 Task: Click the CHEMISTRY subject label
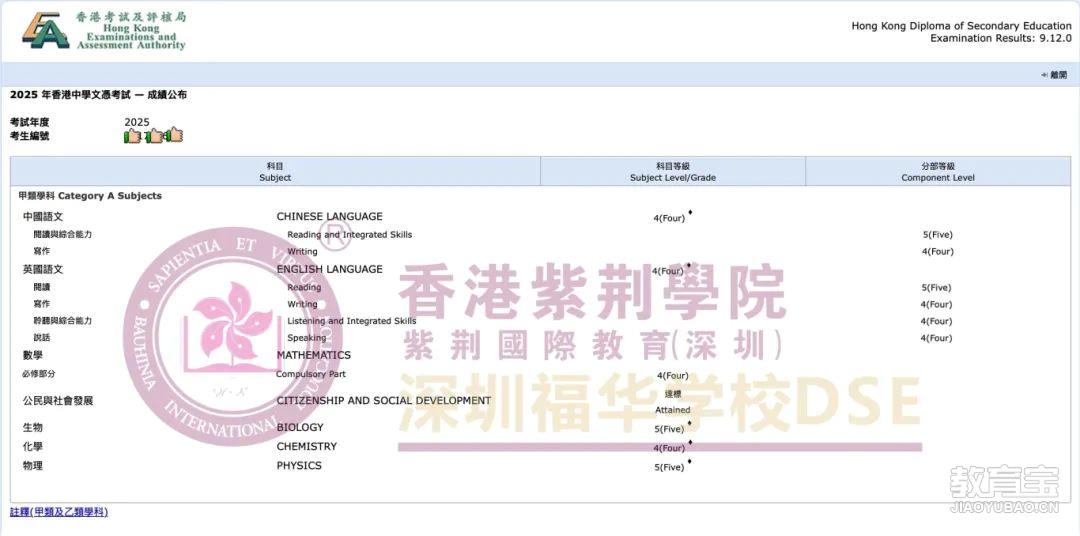tap(307, 446)
